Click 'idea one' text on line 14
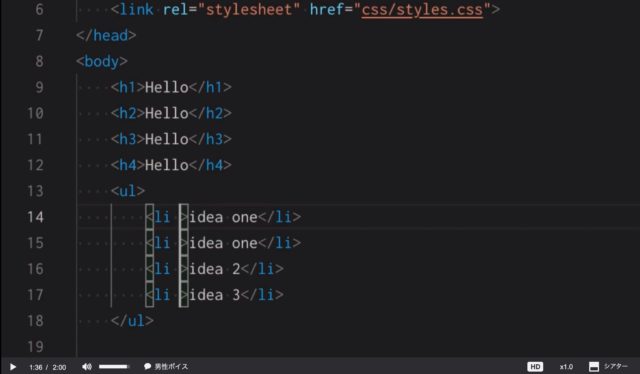 [223, 217]
